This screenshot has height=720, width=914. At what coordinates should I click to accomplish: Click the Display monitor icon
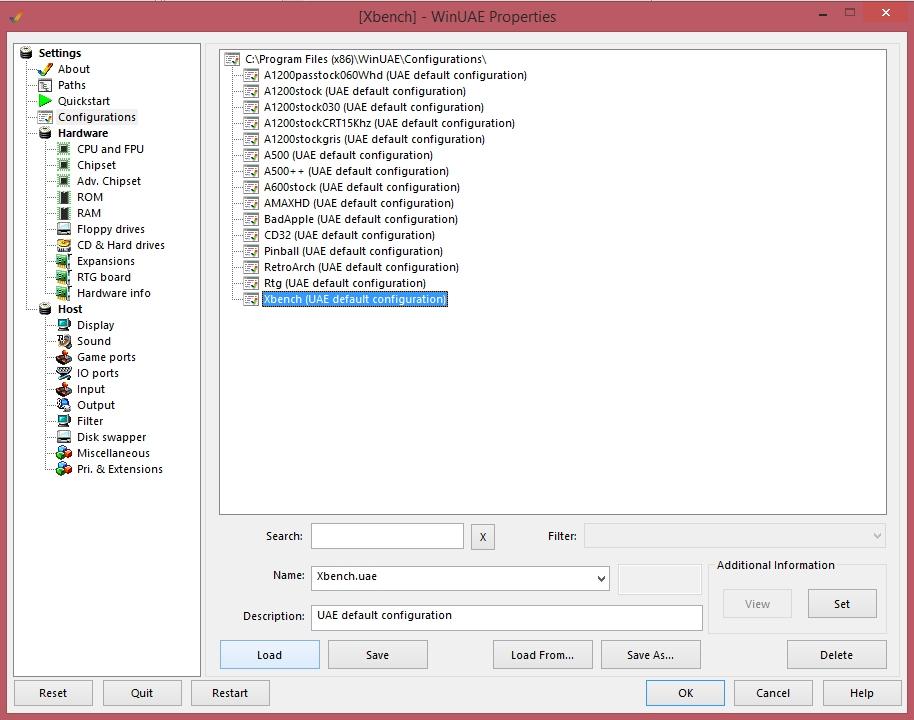point(64,325)
